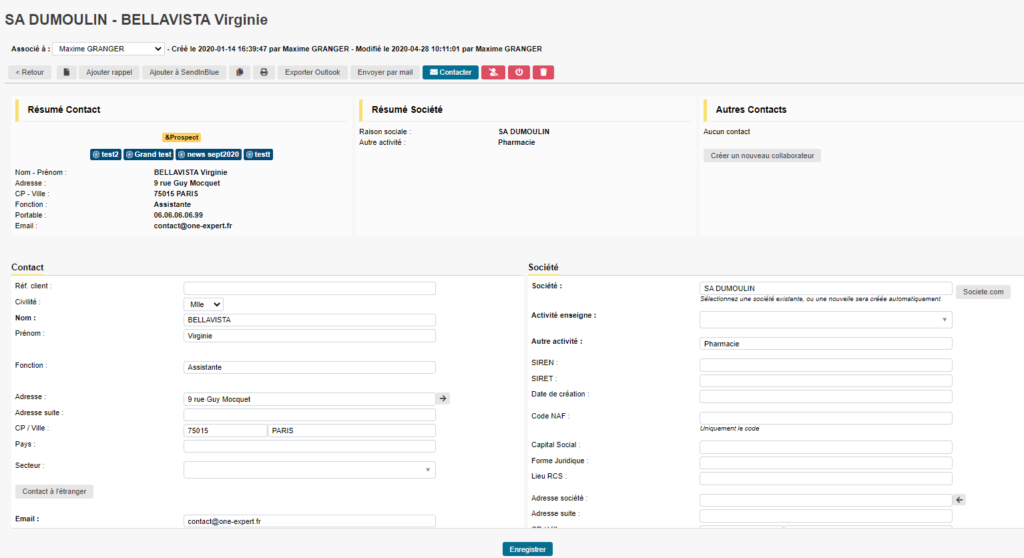Click the red power icon button
The height and width of the screenshot is (558, 1024).
[518, 72]
